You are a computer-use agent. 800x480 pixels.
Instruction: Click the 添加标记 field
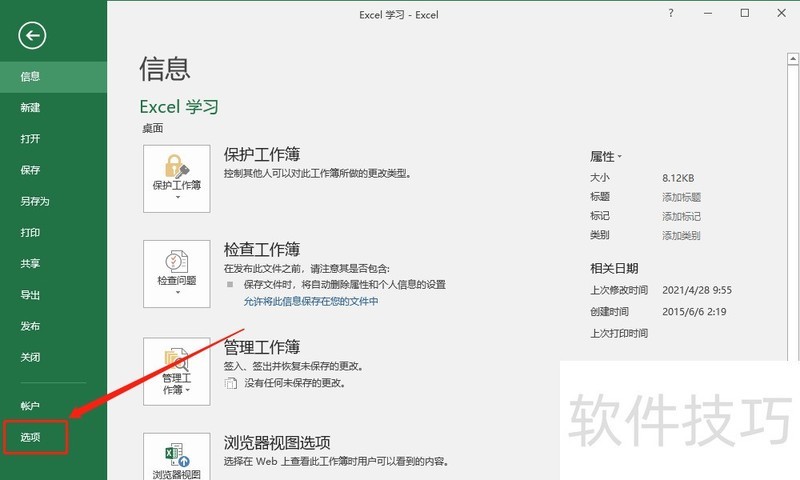tap(681, 216)
